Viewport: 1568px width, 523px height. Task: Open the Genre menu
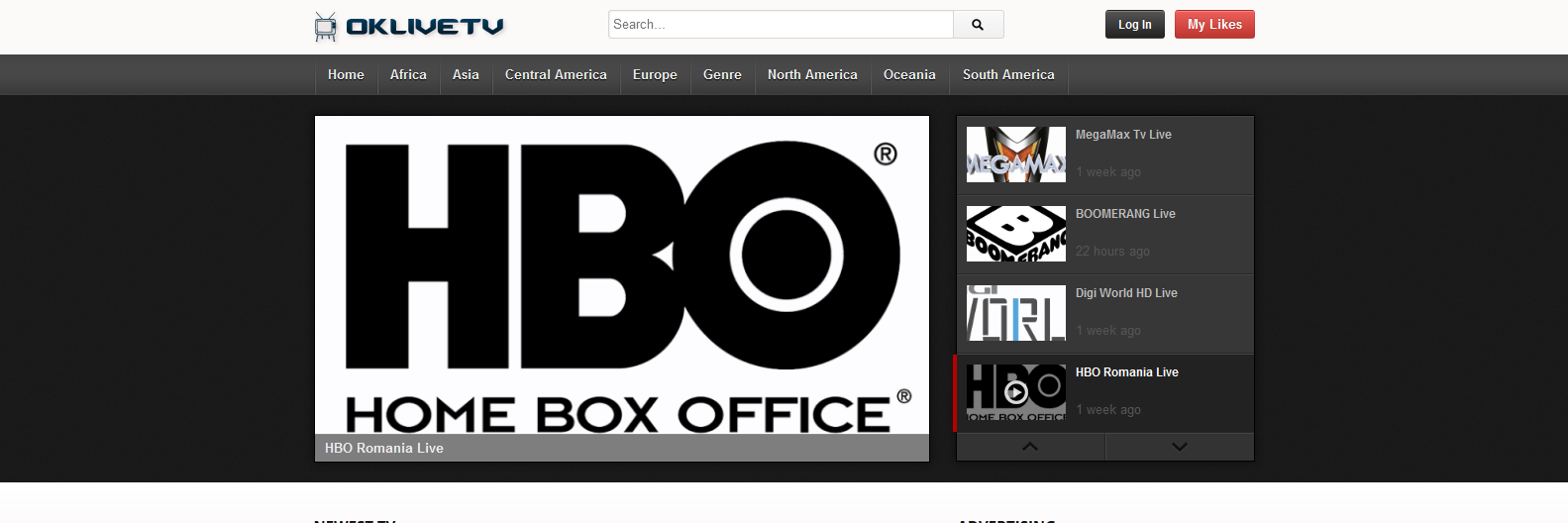722,74
